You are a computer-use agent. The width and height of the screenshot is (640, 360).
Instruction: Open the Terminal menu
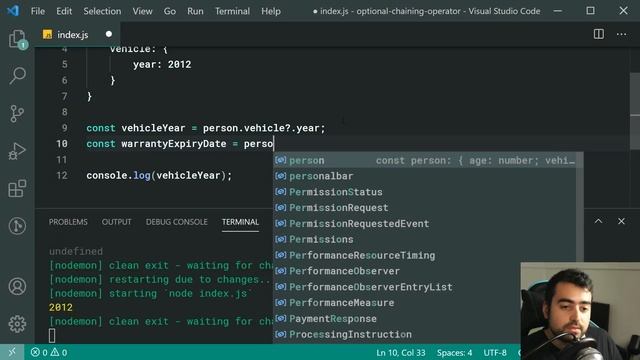click(232, 11)
